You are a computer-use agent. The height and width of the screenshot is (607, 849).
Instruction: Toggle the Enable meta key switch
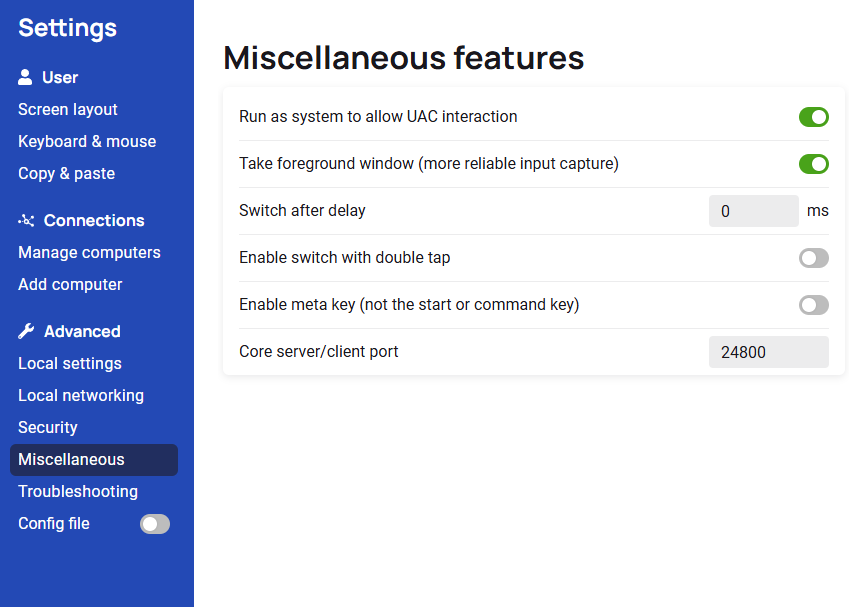tap(813, 305)
